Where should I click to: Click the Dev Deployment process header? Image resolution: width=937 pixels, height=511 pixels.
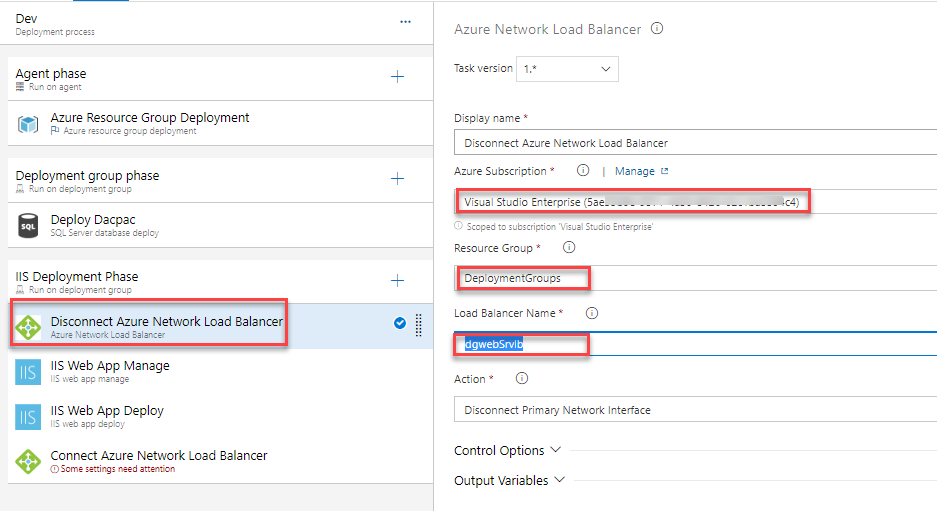coord(216,24)
